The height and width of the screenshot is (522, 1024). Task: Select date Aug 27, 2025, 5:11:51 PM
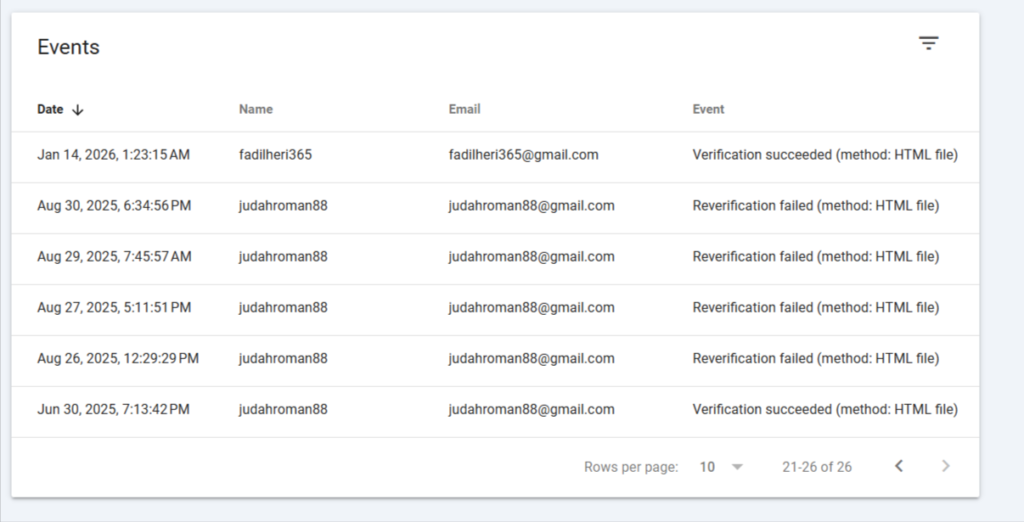[114, 308]
